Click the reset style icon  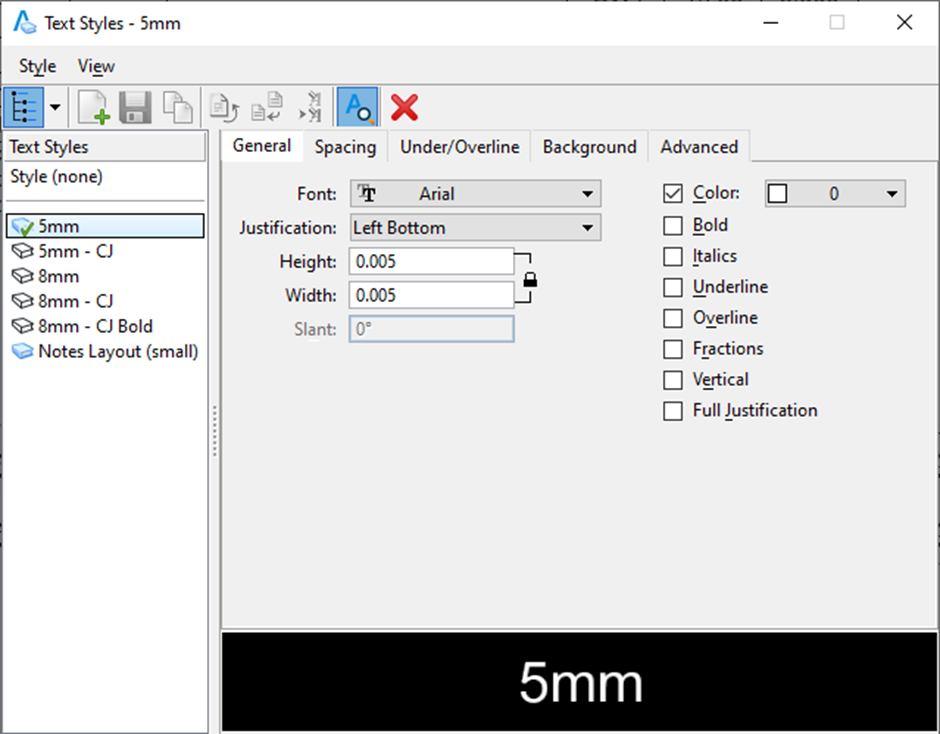pyautogui.click(x=267, y=107)
